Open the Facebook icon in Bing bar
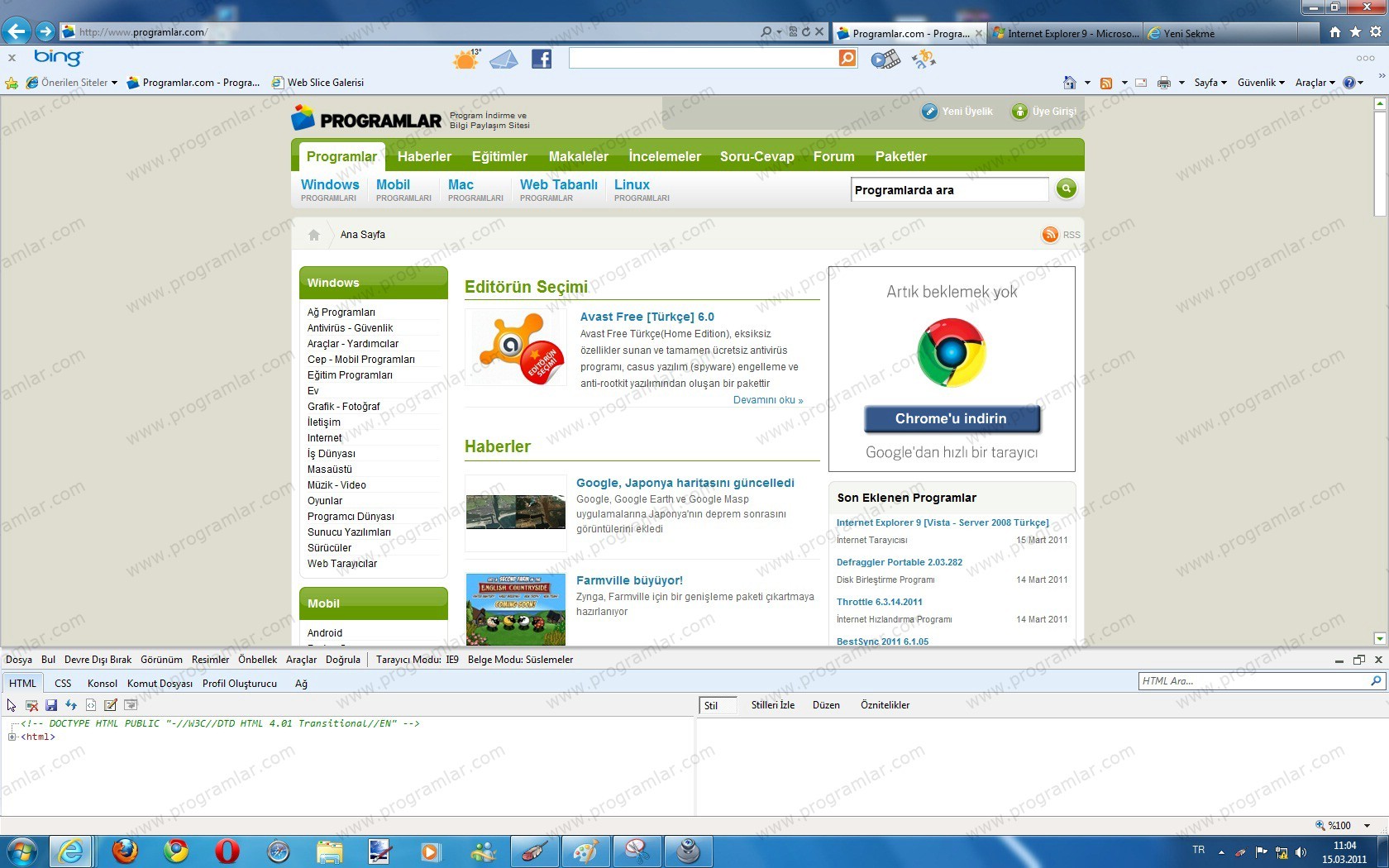This screenshot has height=868, width=1389. [x=542, y=59]
